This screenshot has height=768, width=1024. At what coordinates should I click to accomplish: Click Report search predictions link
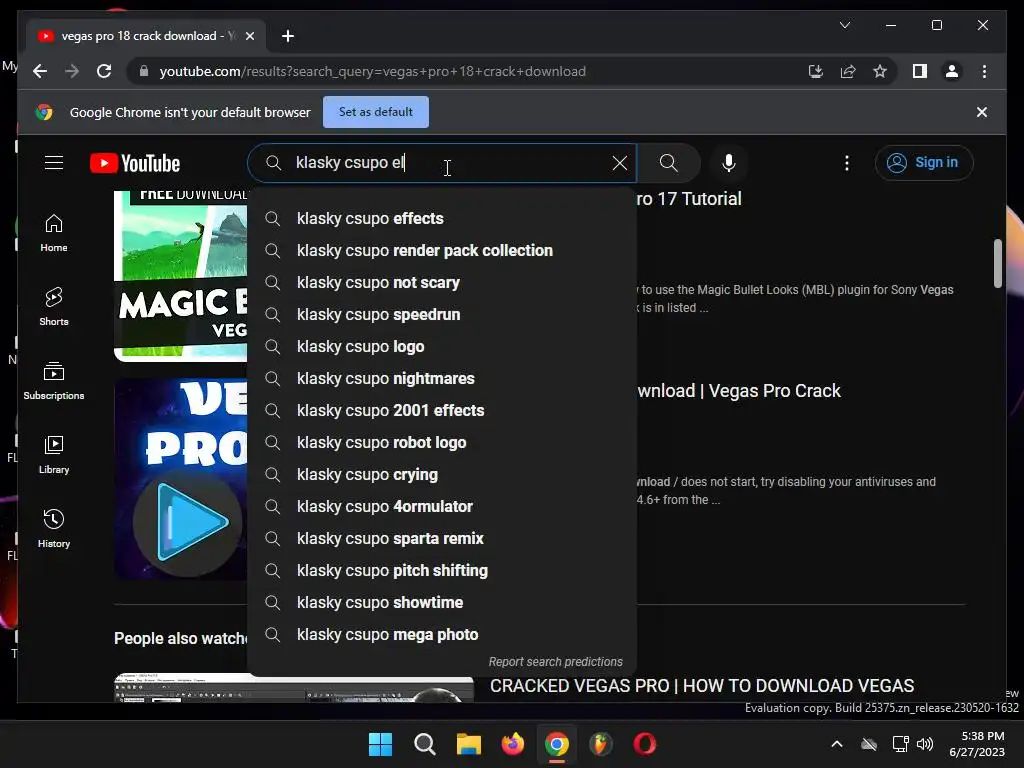coord(556,662)
